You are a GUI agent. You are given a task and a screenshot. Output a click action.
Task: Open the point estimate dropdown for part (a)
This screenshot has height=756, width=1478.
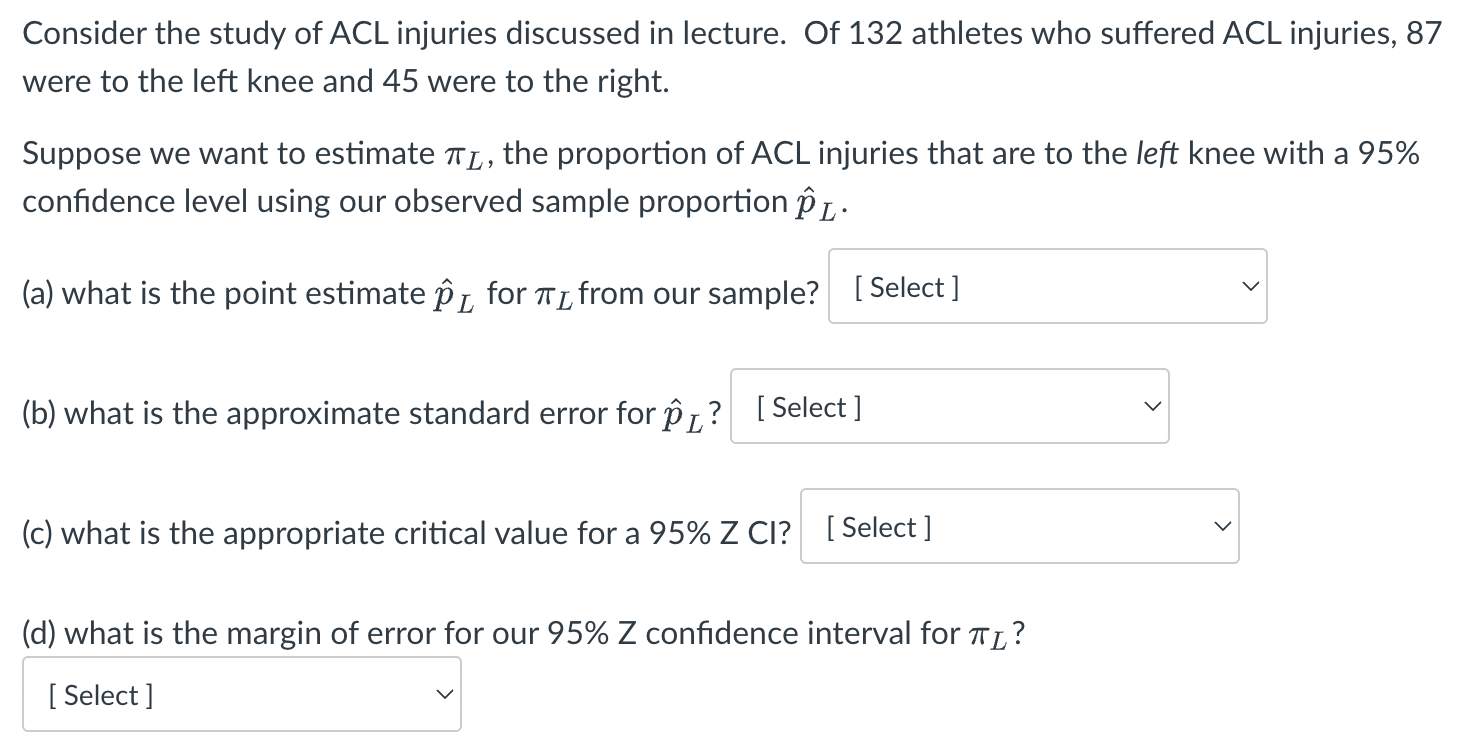point(1047,287)
